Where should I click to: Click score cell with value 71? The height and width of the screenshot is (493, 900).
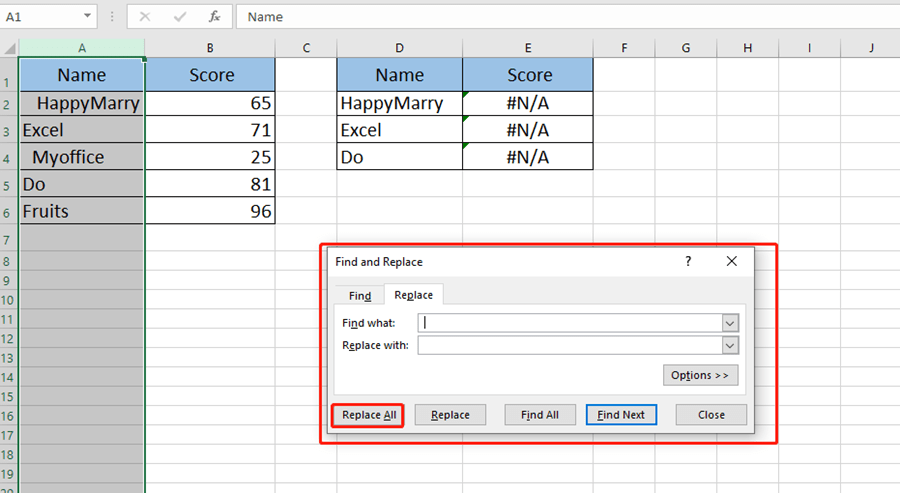pos(210,130)
